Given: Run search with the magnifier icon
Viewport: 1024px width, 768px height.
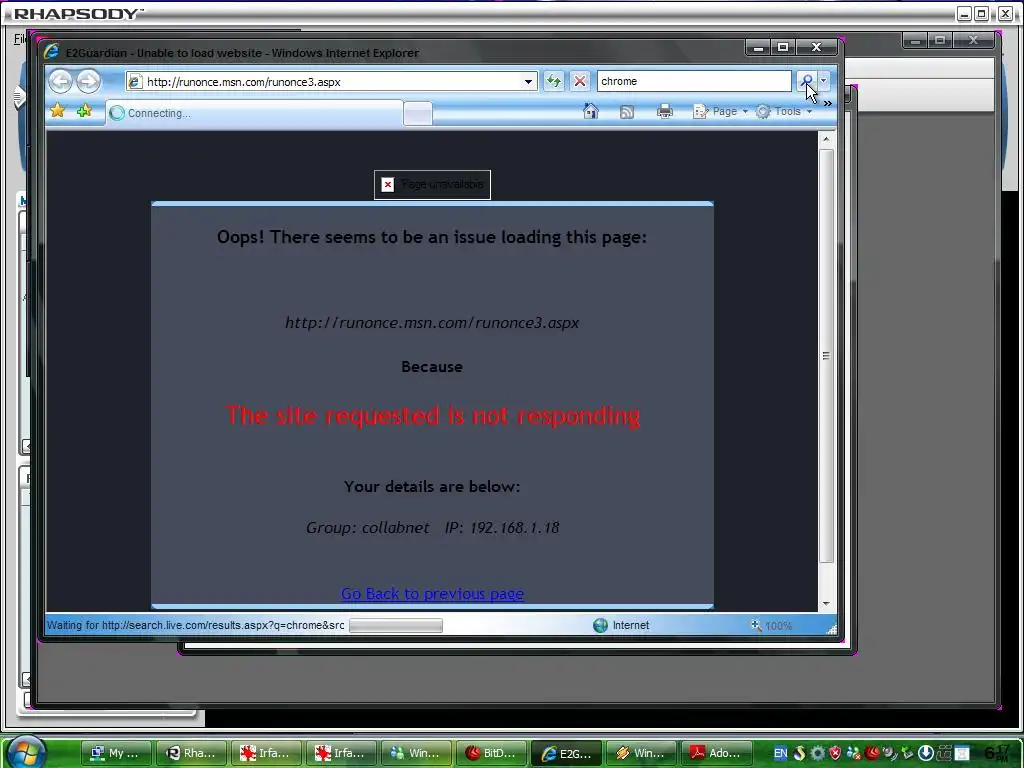Looking at the screenshot, I should pyautogui.click(x=807, y=81).
